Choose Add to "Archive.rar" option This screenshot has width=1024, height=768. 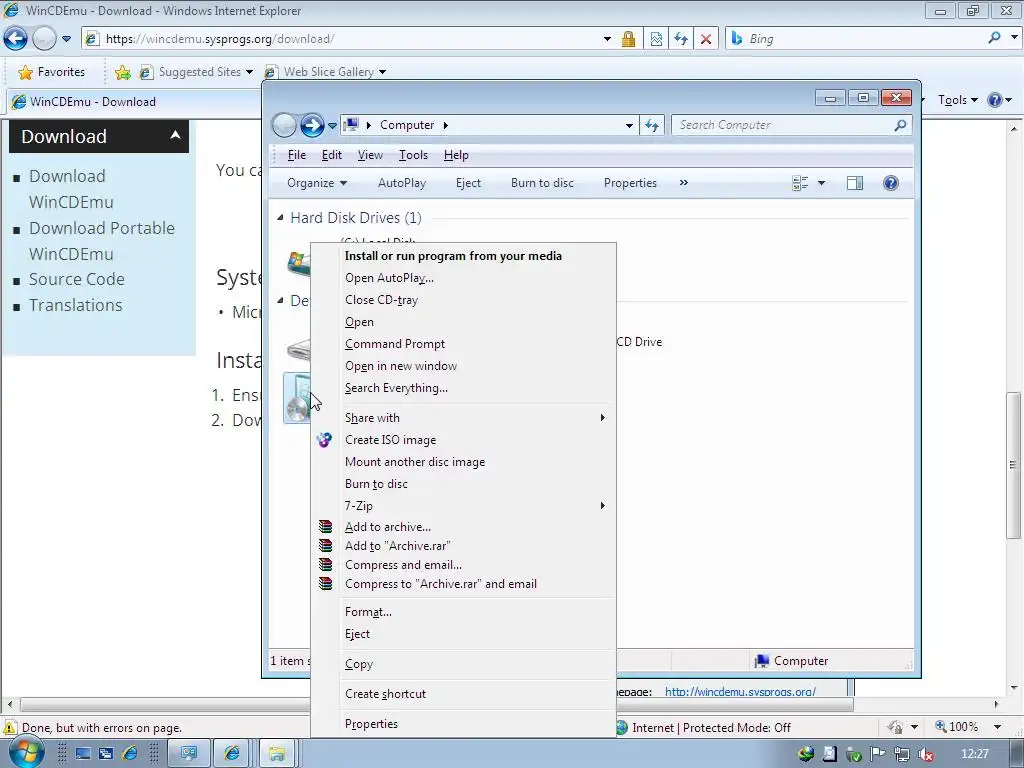[x=464, y=546]
